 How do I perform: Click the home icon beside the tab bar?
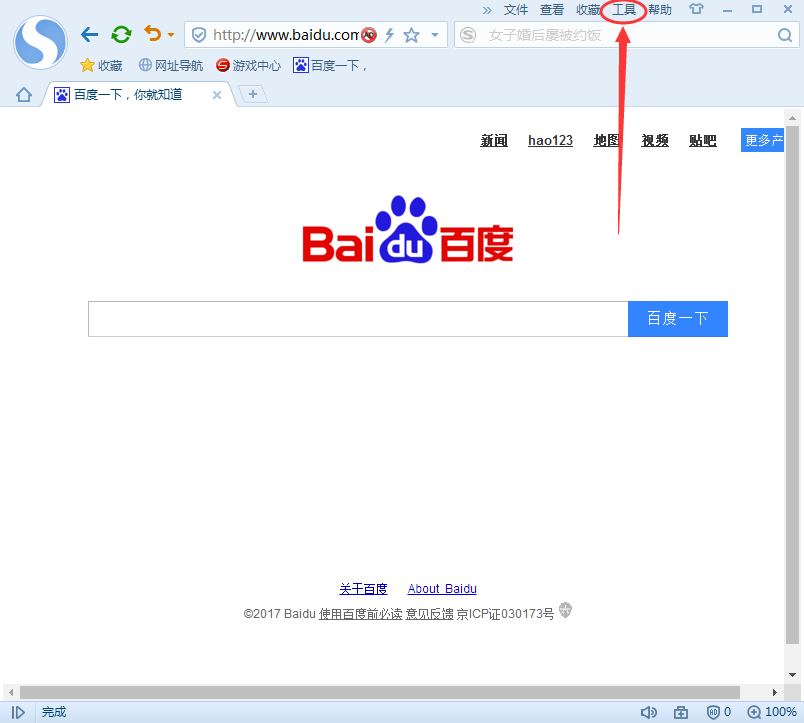tap(22, 93)
